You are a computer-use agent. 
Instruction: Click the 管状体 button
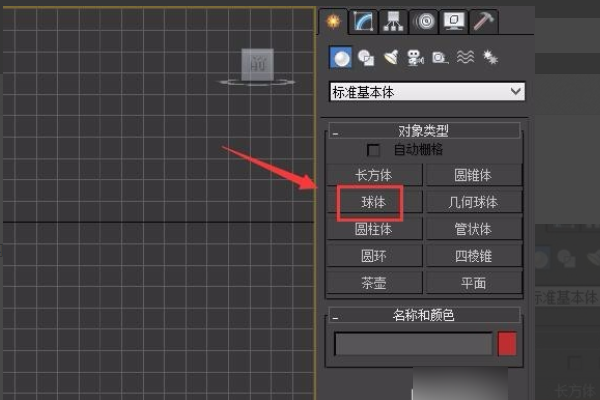click(474, 229)
